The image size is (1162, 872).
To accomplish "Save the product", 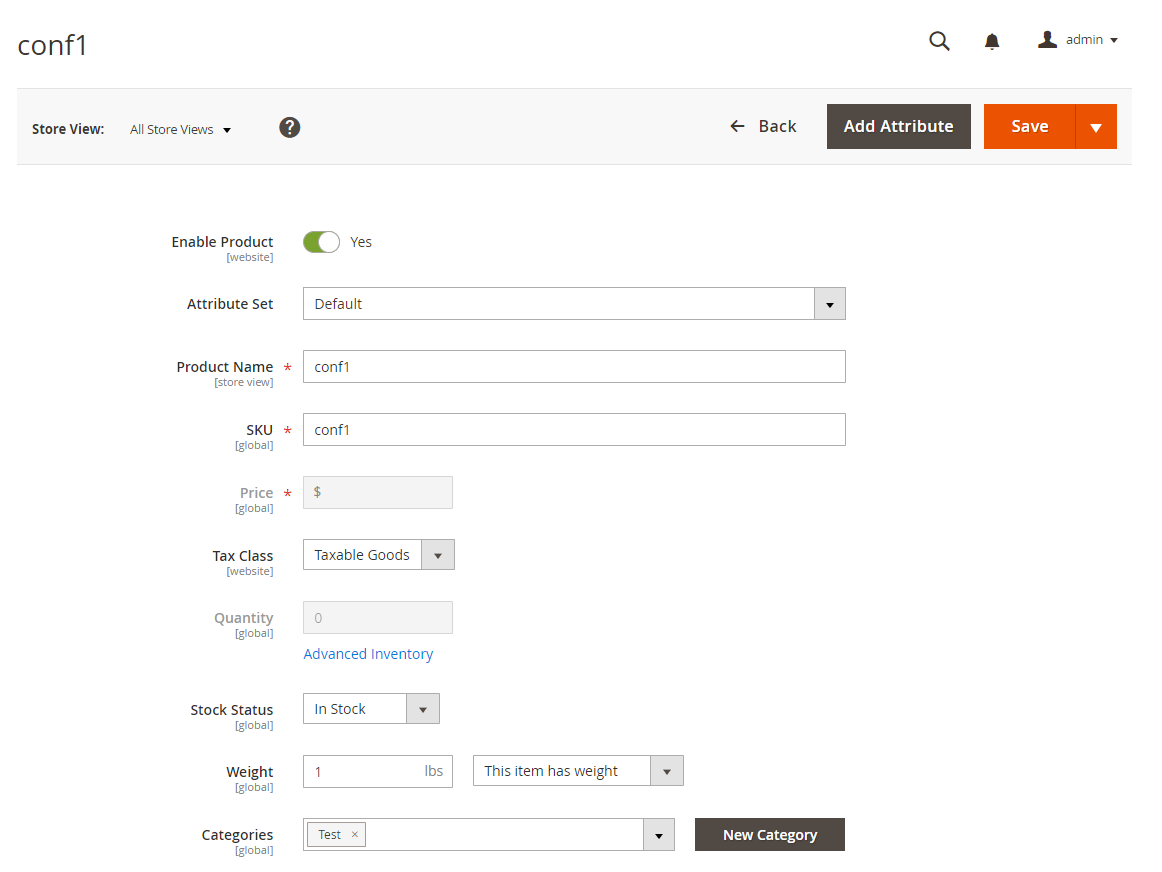I will tap(1029, 127).
